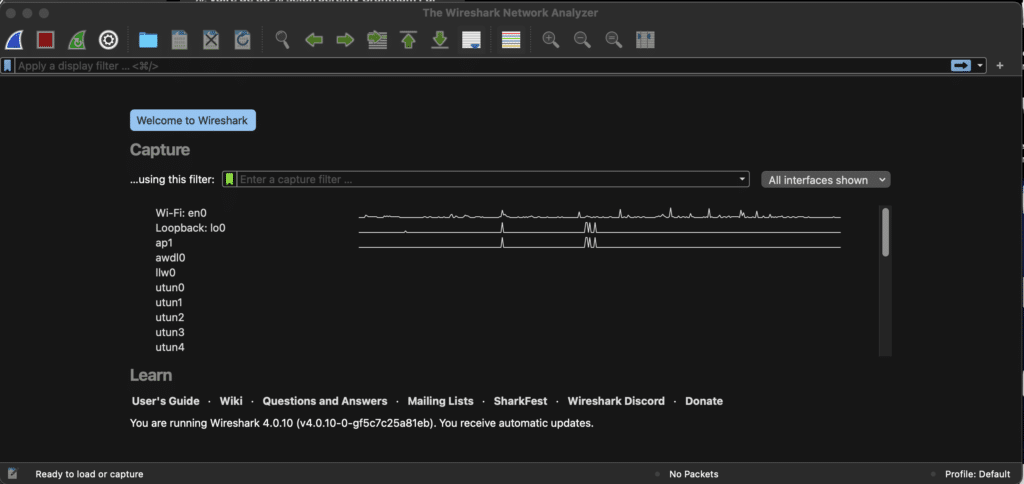Open Questions and Answers link
Image resolution: width=1024 pixels, height=484 pixels.
pyautogui.click(x=325, y=401)
